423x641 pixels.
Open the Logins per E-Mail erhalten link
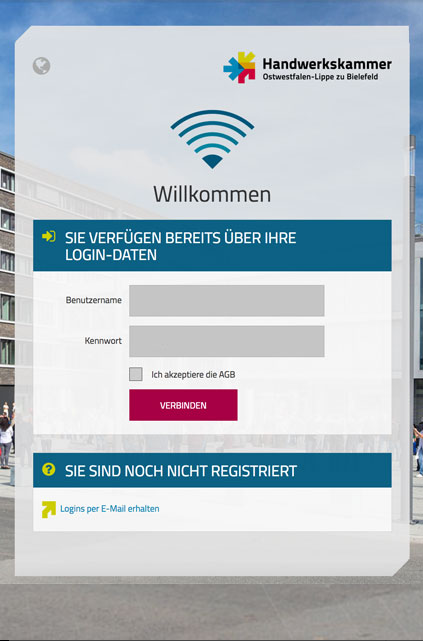[x=110, y=509]
